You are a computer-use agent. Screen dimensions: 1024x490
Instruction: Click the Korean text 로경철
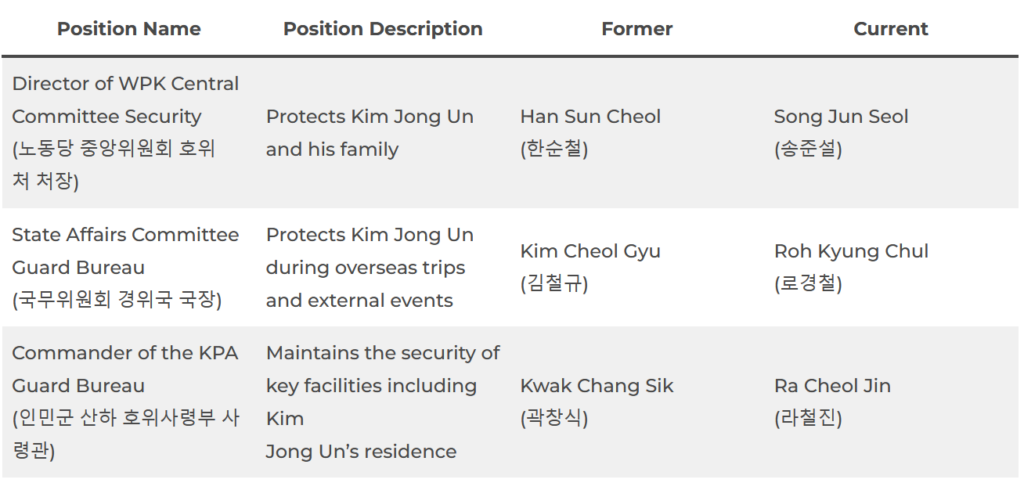808,284
